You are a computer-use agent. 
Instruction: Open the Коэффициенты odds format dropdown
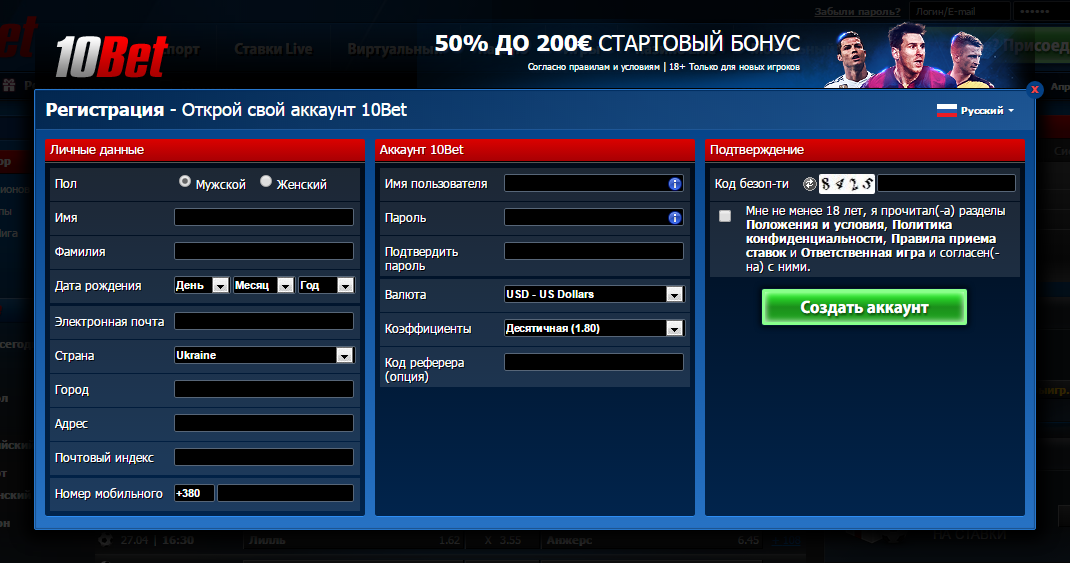coord(594,328)
